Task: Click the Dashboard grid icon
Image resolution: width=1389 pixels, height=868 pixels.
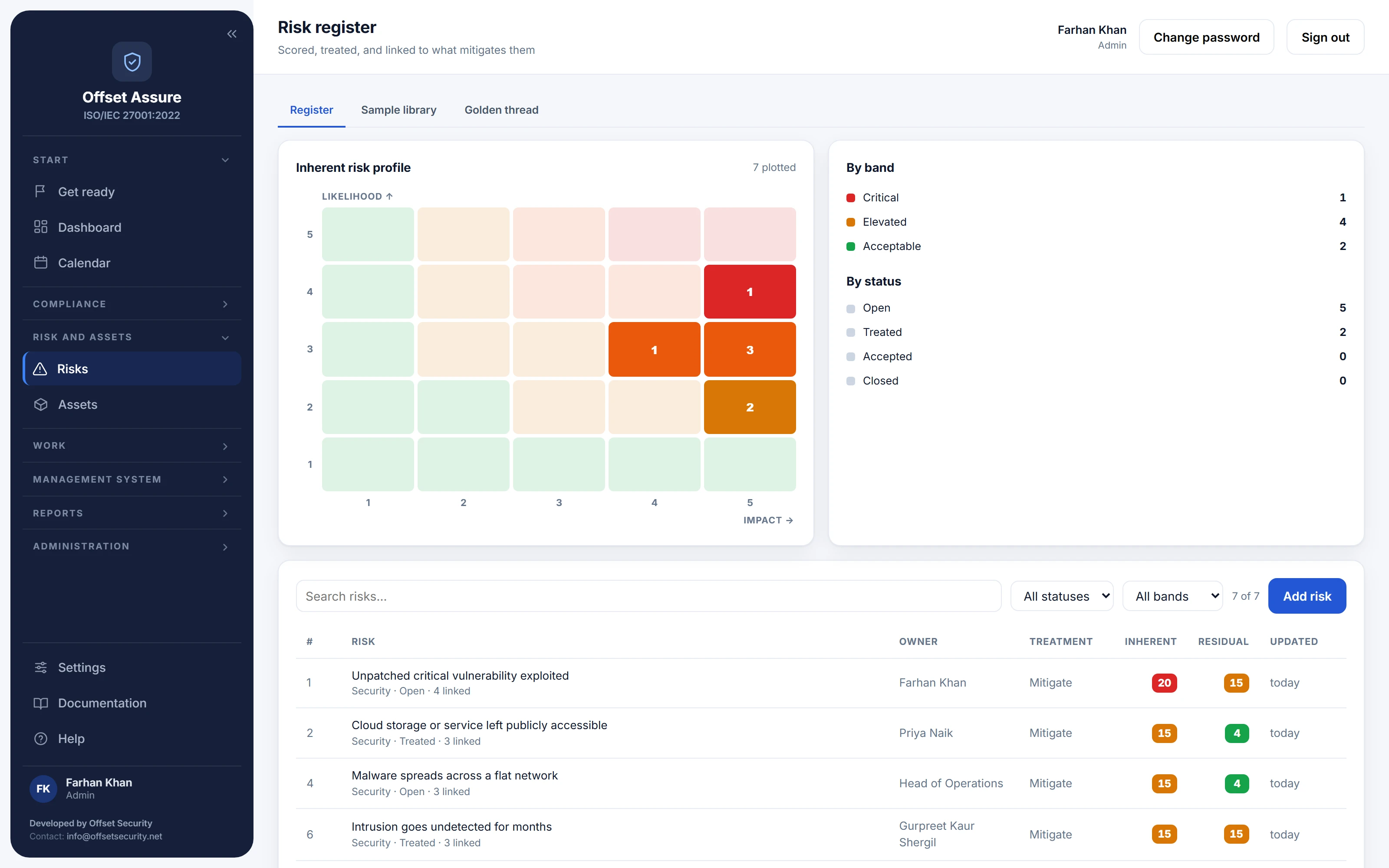Action: point(40,227)
